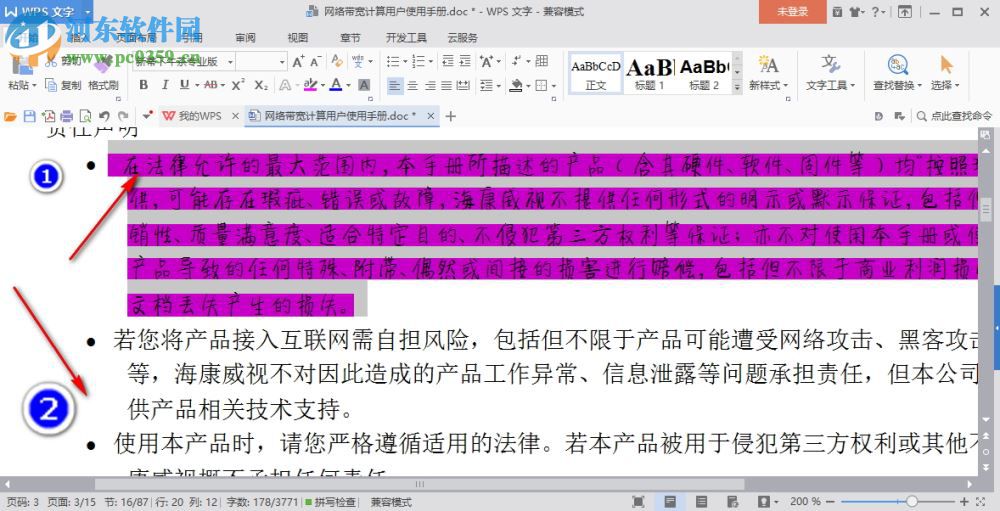Switch to outline view in status bar
The height and width of the screenshot is (511, 1000).
click(x=701, y=502)
